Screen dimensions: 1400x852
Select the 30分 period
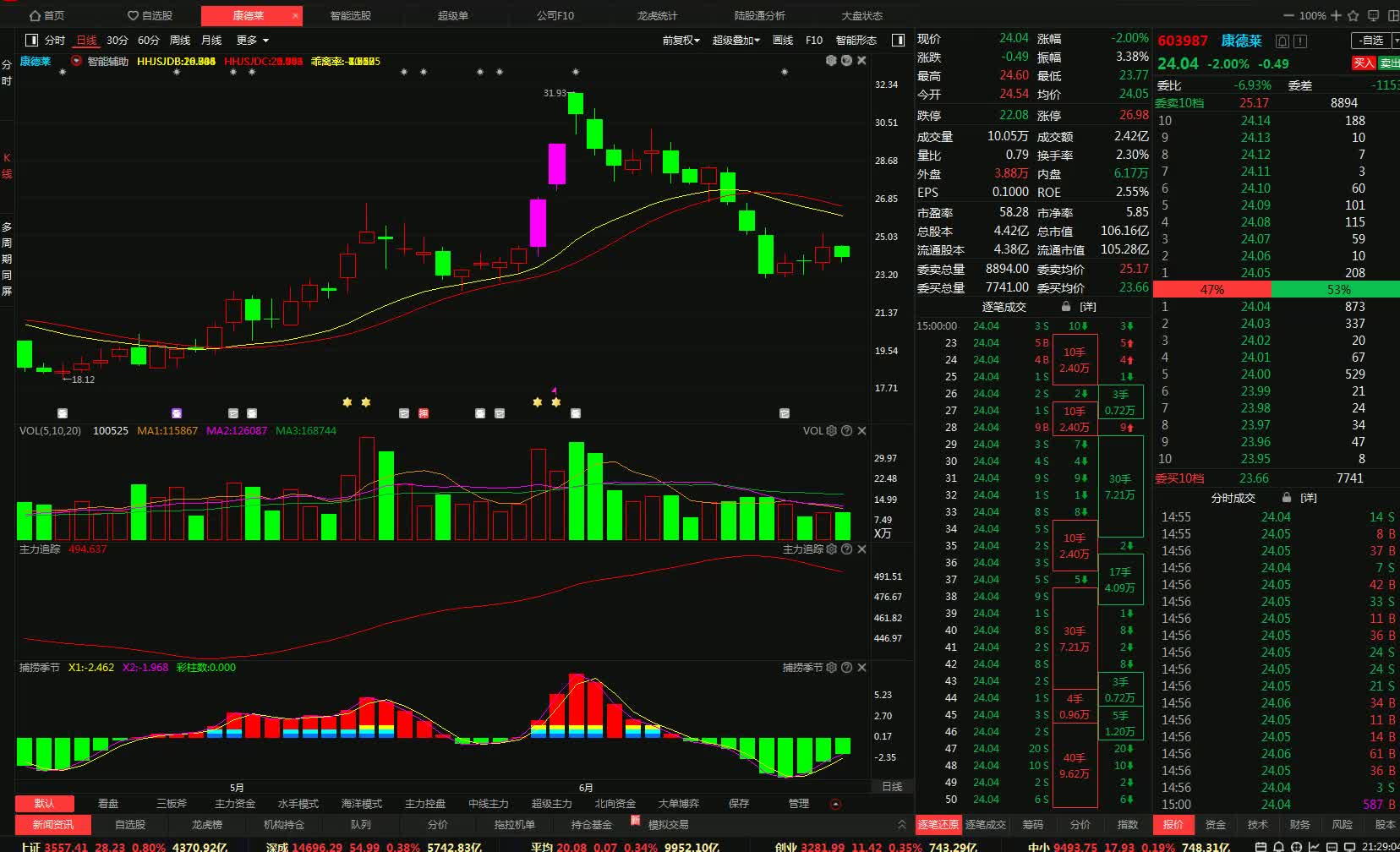click(118, 40)
